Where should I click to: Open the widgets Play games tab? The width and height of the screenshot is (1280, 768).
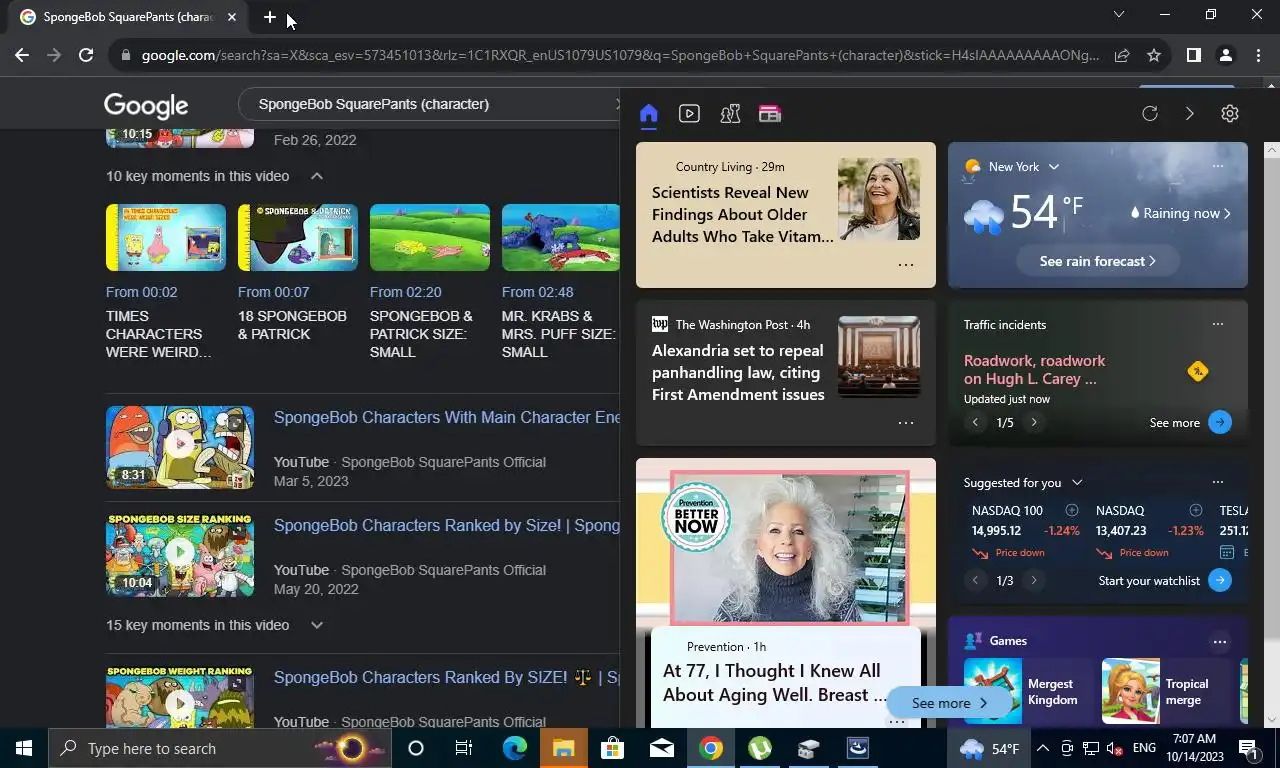pos(730,114)
